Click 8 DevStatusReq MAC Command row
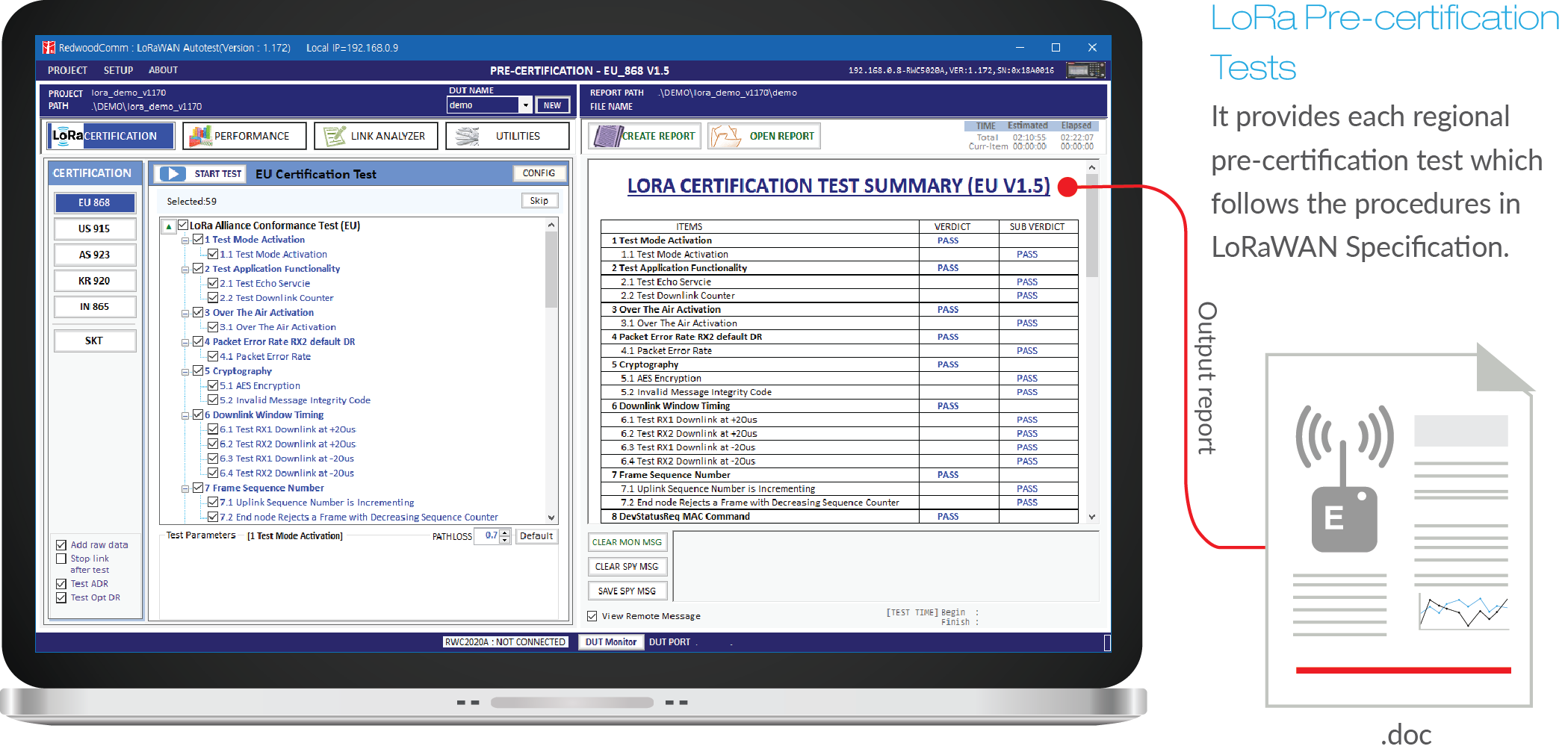 coord(839,517)
